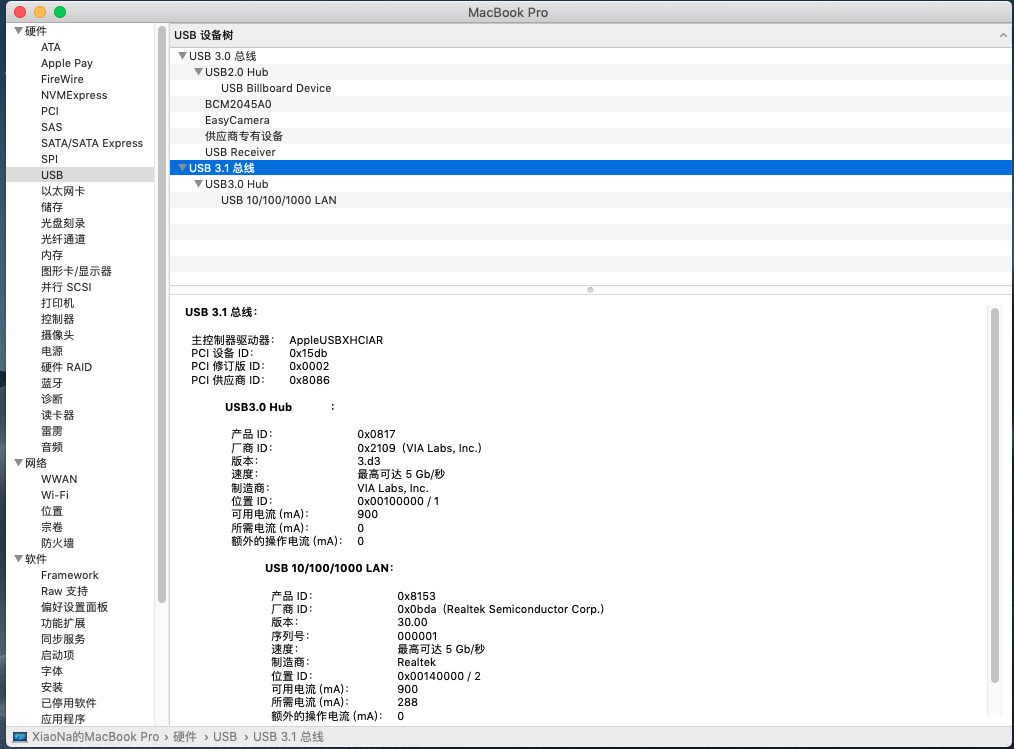Open 偏好设置面板 section
This screenshot has height=749, width=1014.
tap(74, 607)
